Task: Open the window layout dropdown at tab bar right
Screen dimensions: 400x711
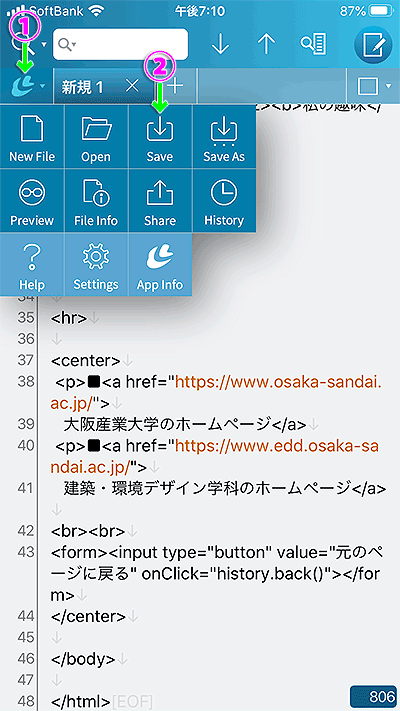Action: [x=374, y=86]
